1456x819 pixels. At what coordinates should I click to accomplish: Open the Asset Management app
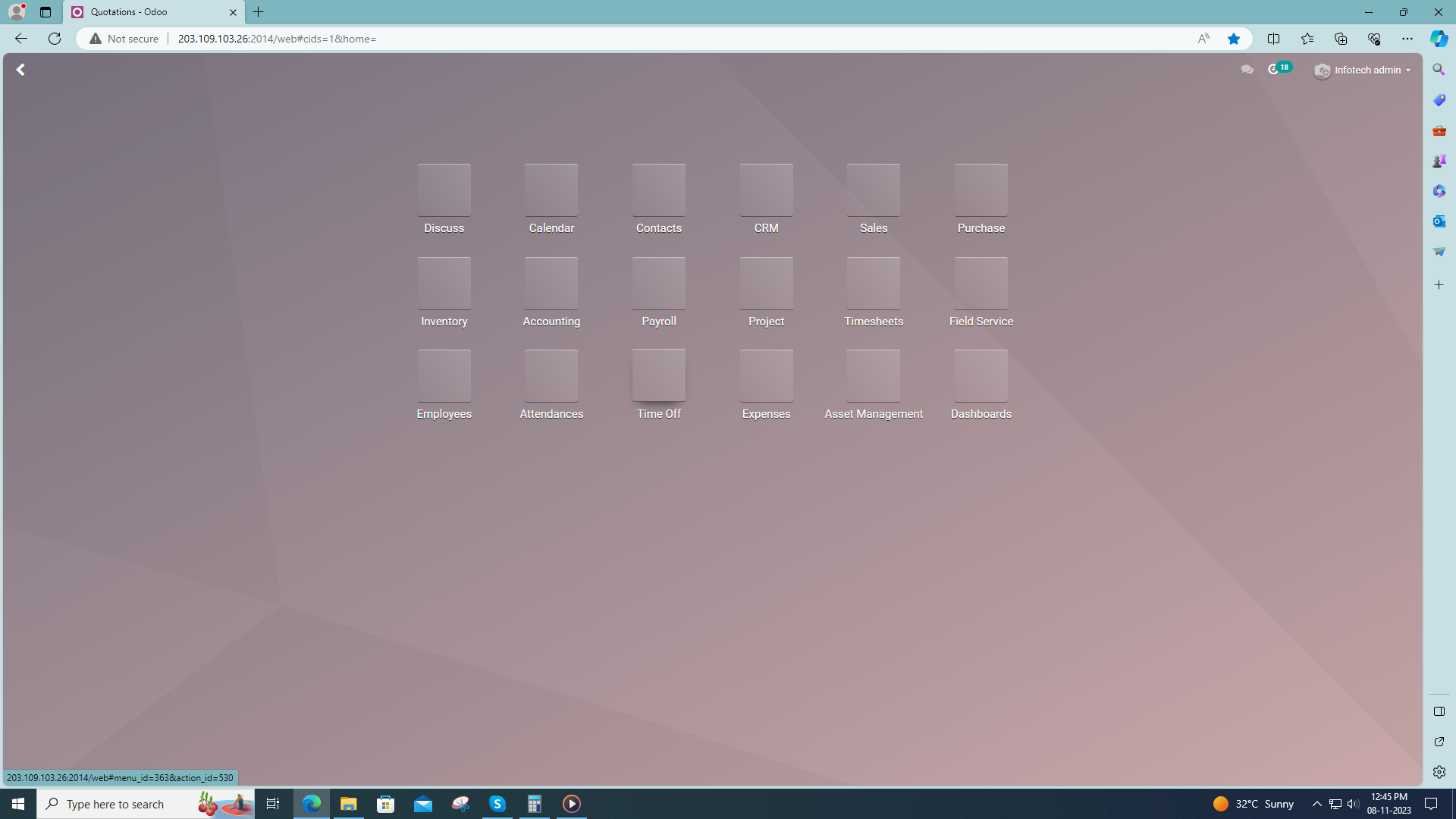click(x=873, y=376)
